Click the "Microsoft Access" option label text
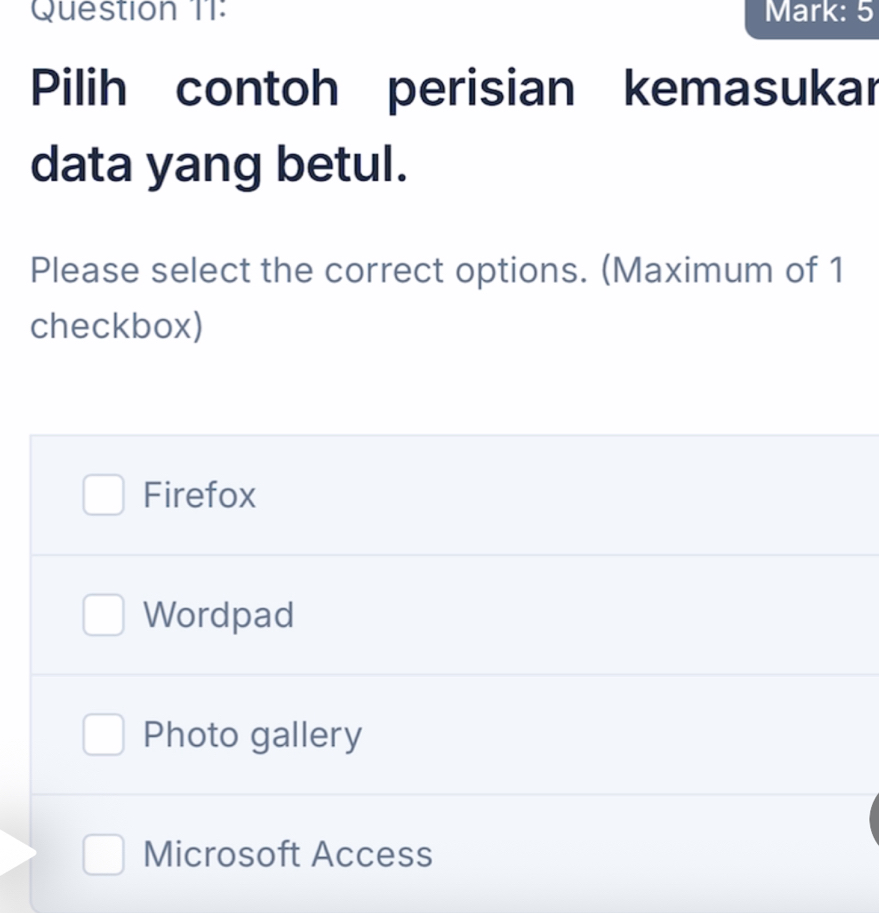Screen dimensions: 879x913 point(288,855)
